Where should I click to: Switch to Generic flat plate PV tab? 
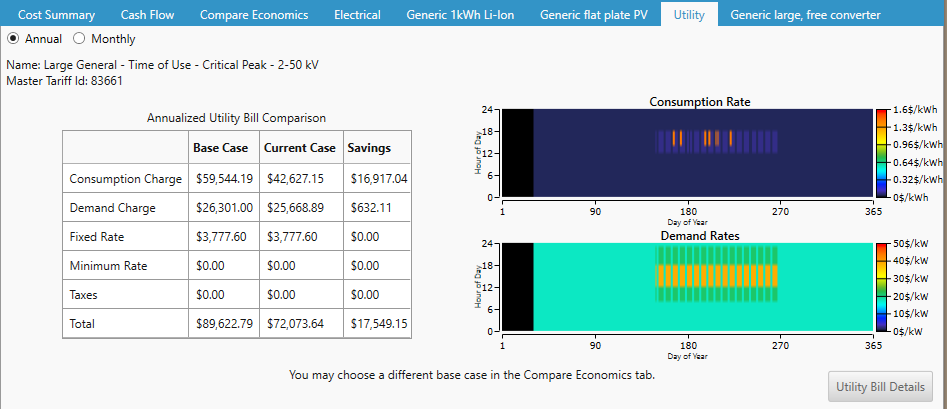[x=594, y=15]
